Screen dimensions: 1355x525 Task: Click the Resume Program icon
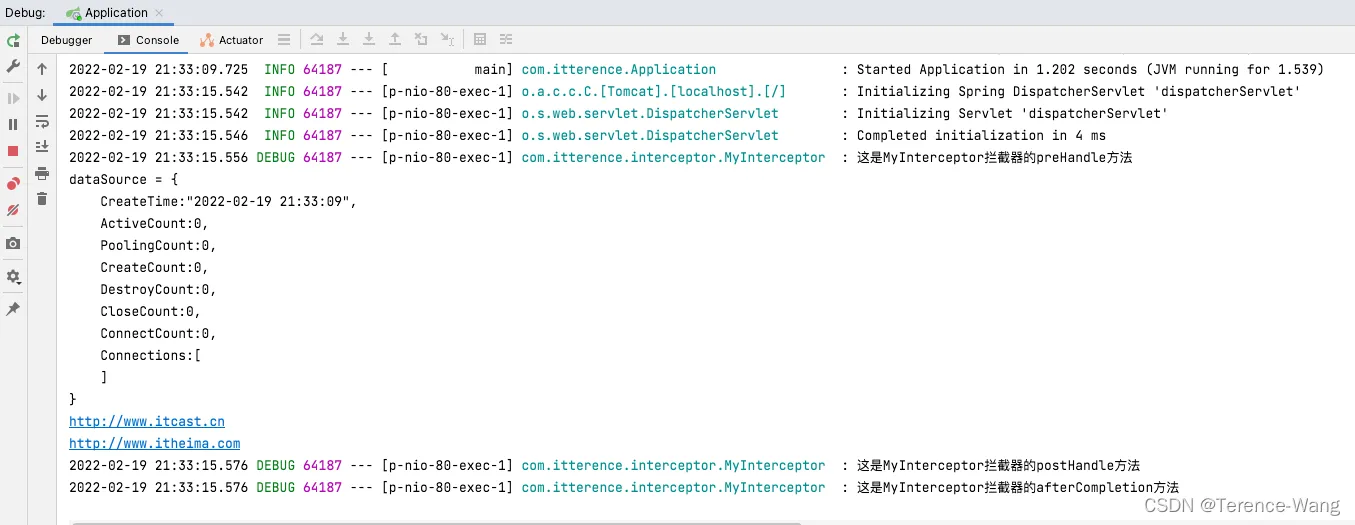click(13, 99)
